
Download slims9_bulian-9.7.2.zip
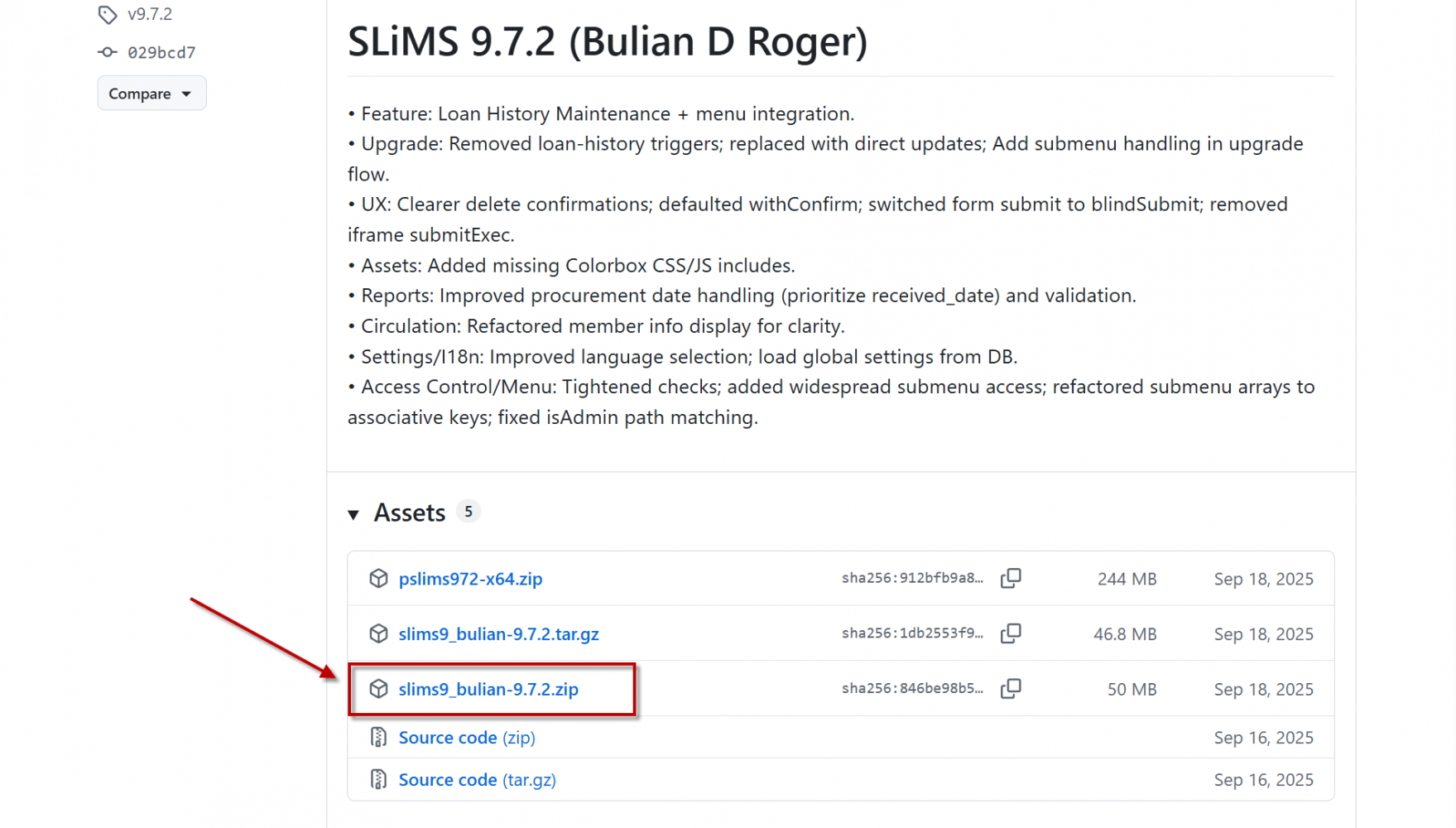pyautogui.click(x=488, y=689)
